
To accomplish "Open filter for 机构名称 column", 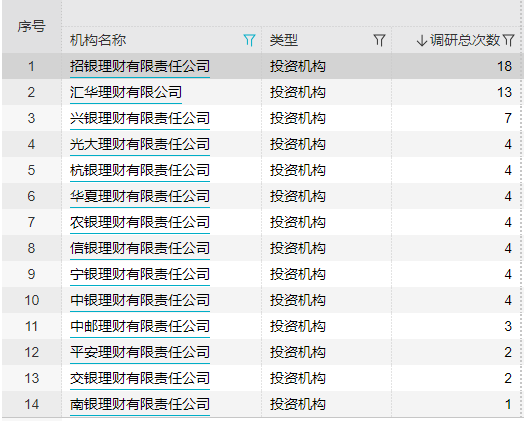I will point(249,40).
